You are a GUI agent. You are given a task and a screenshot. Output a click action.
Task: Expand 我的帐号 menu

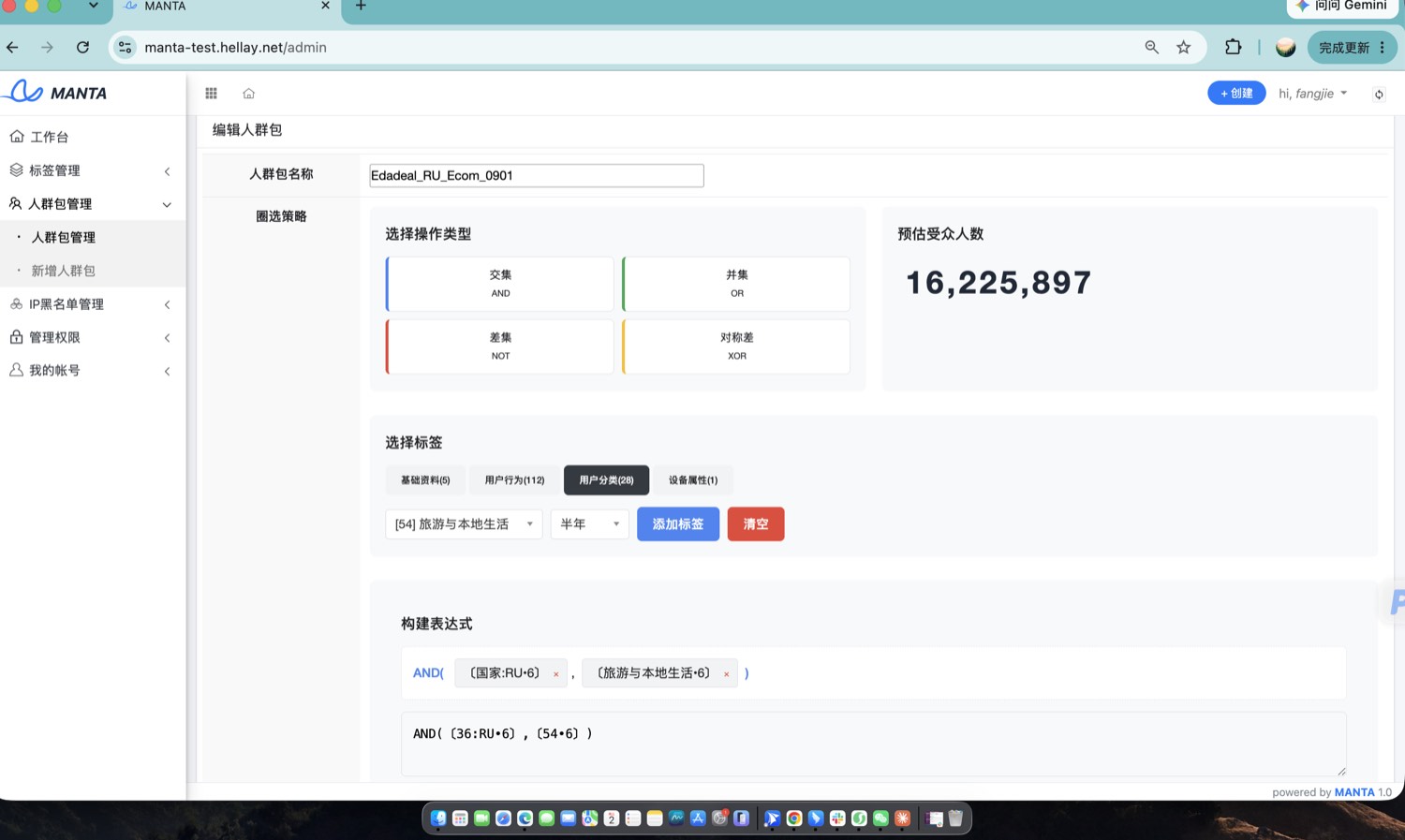[x=93, y=370]
